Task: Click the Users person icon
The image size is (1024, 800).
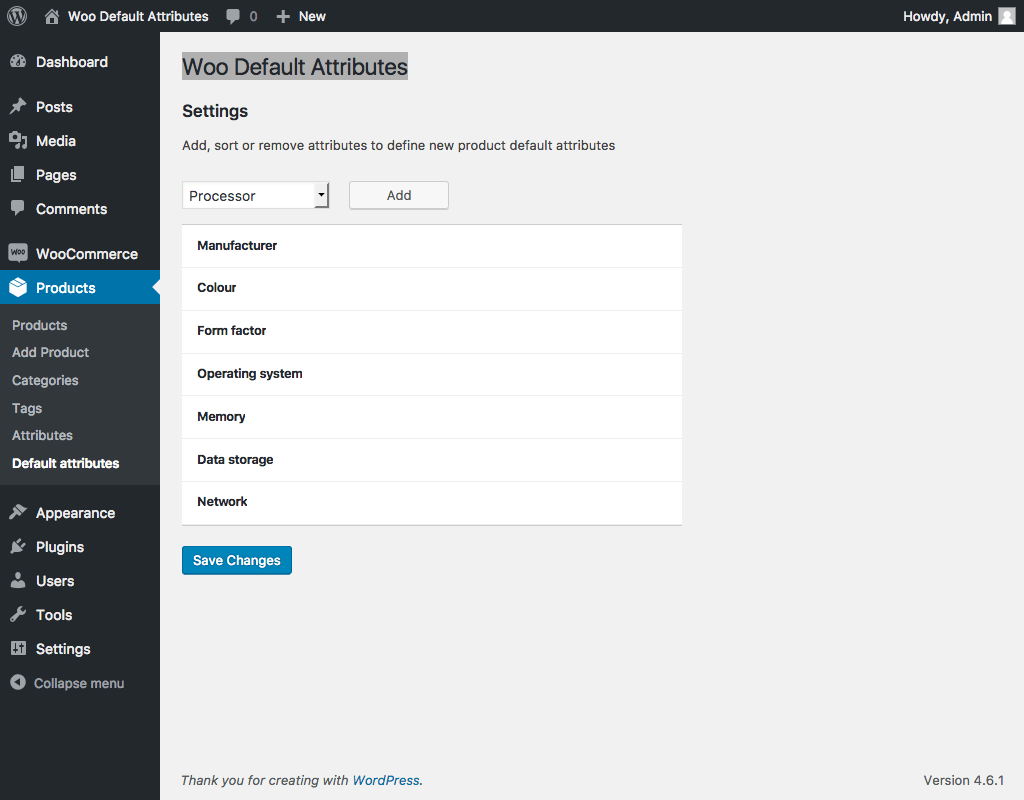Action: [18, 581]
